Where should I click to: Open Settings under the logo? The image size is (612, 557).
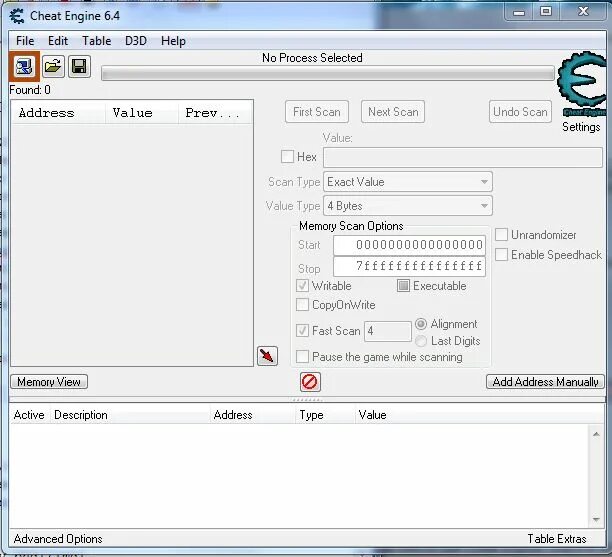[x=581, y=127]
